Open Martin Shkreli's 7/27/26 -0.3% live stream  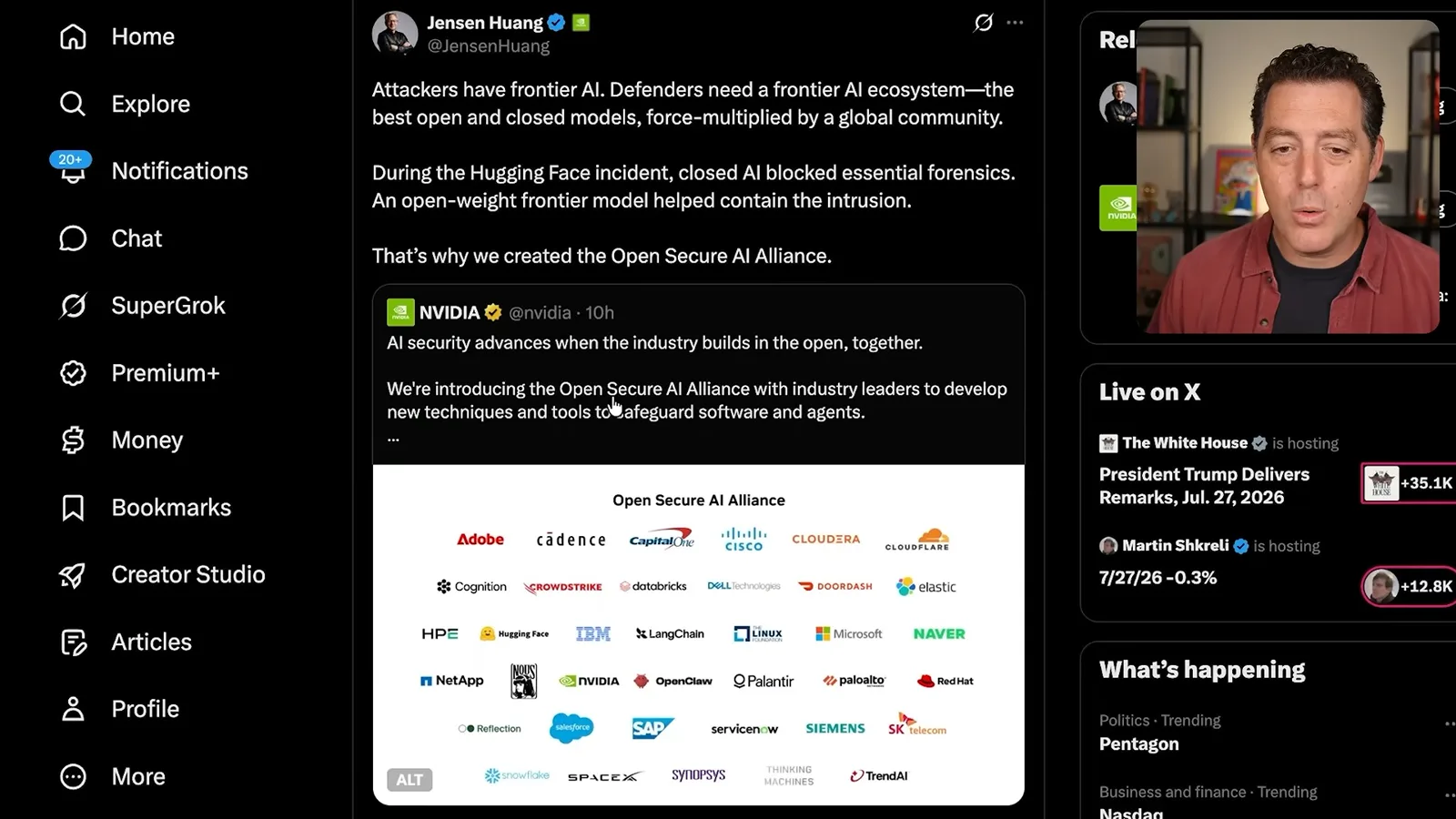click(1158, 578)
